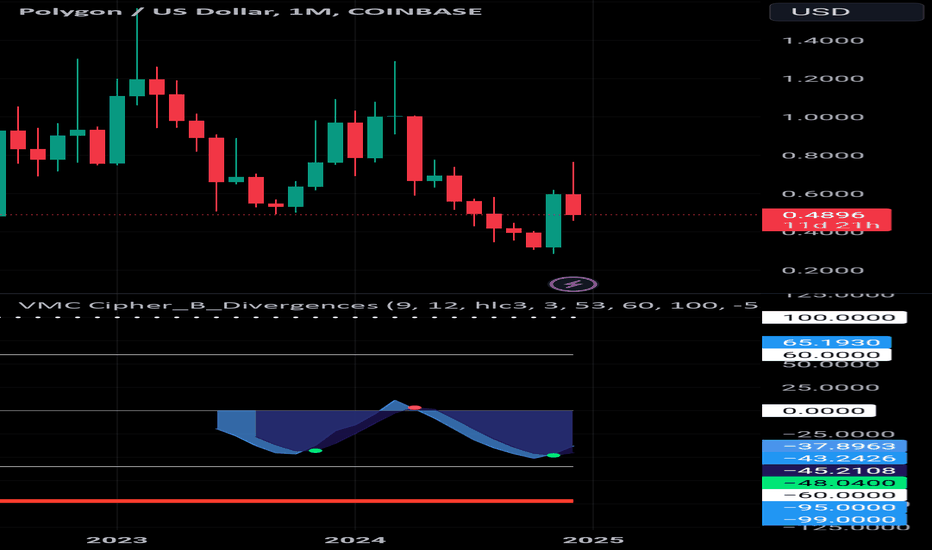
Task: Click the first green dot on the oscillator
Action: tap(315, 451)
